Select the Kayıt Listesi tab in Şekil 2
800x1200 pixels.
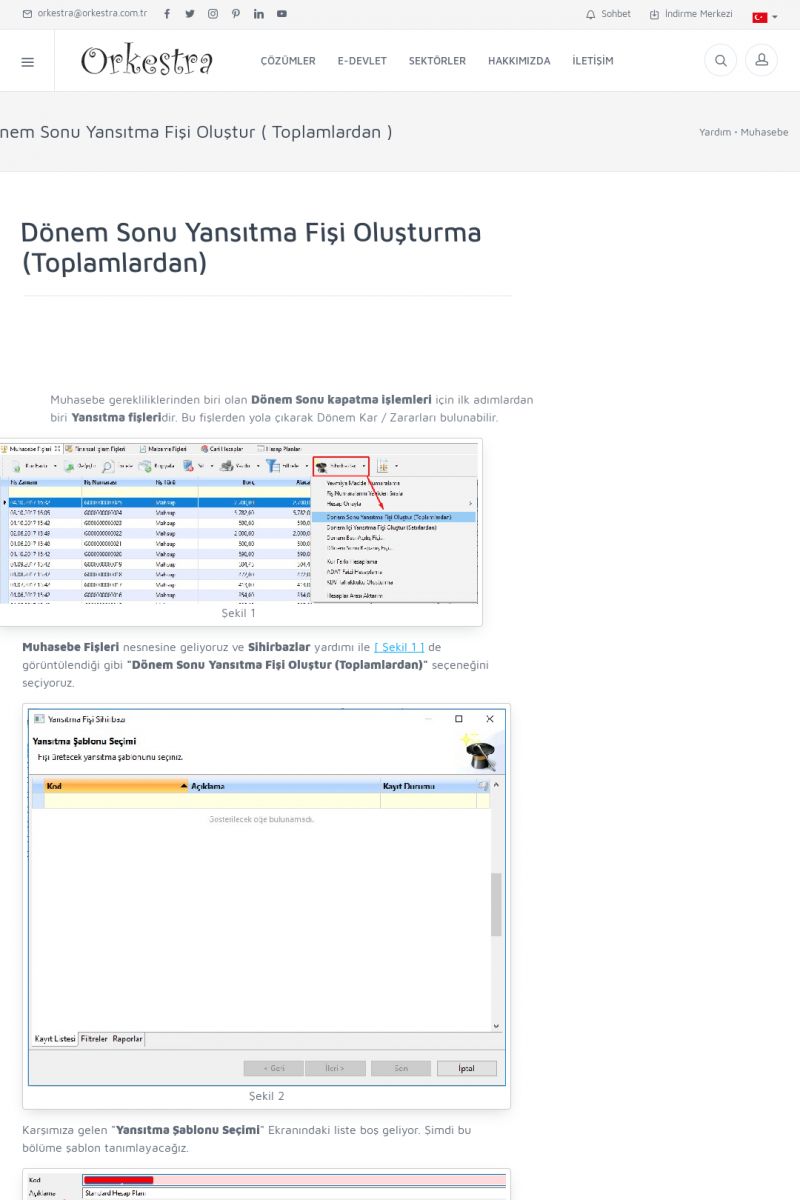[55, 1039]
